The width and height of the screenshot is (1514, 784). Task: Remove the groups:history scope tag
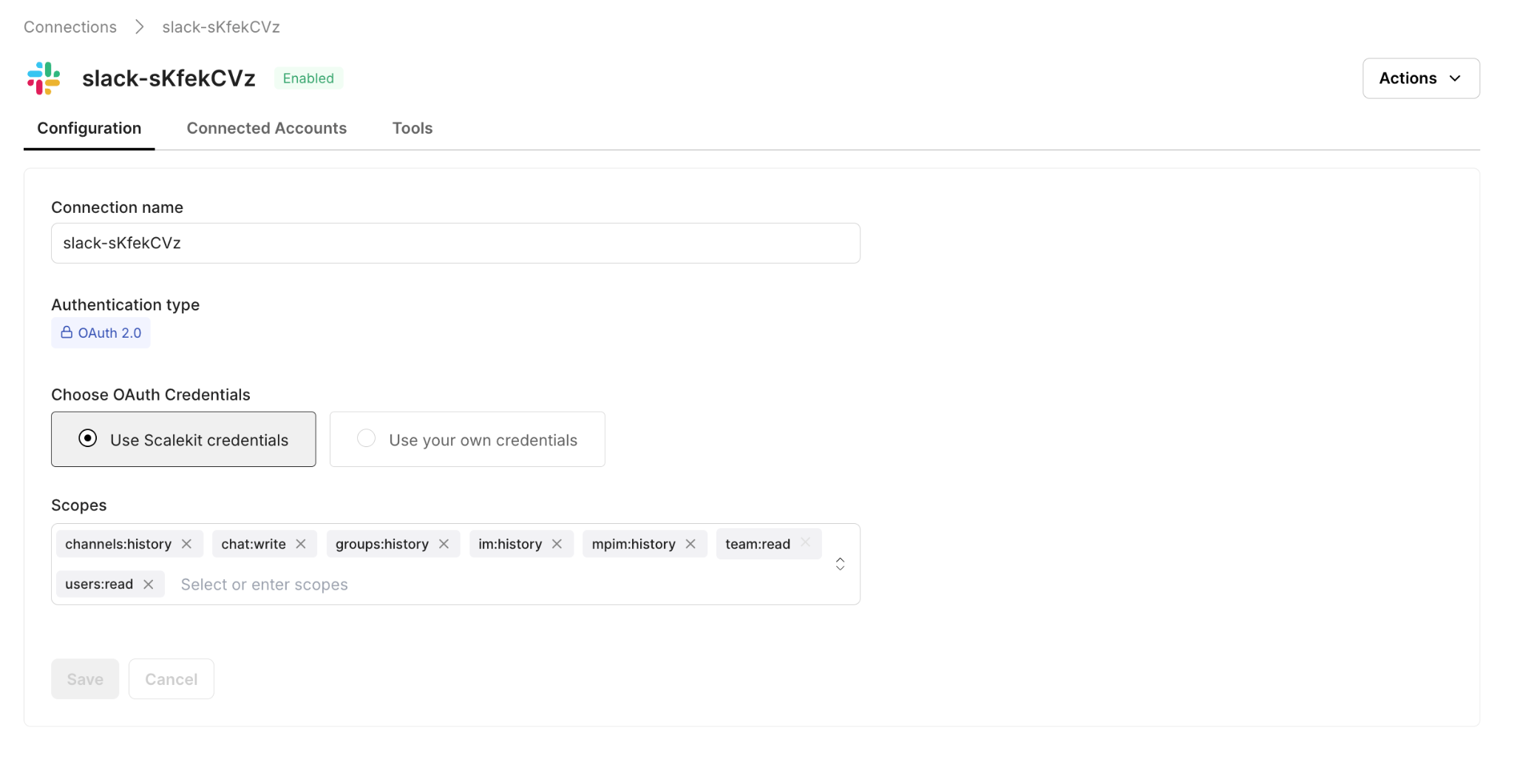click(x=444, y=544)
